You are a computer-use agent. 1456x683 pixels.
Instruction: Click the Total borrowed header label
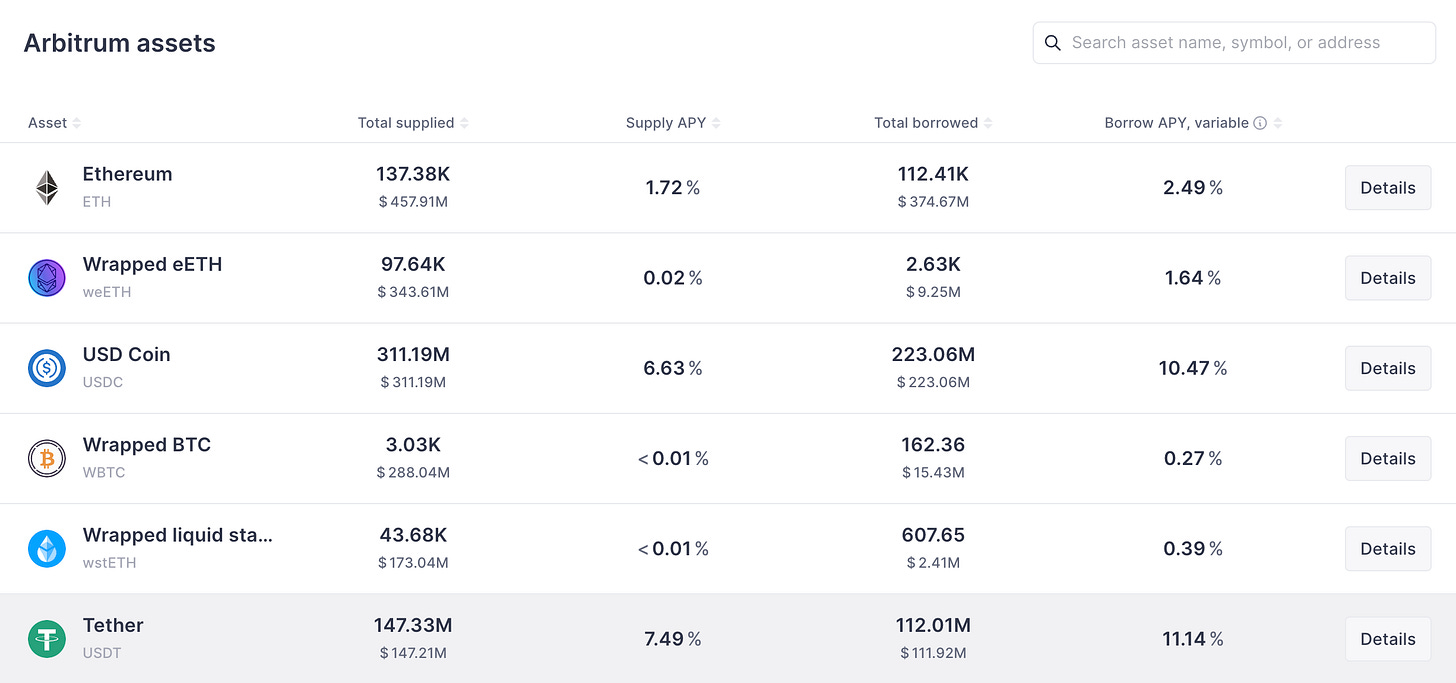pyautogui.click(x=926, y=123)
